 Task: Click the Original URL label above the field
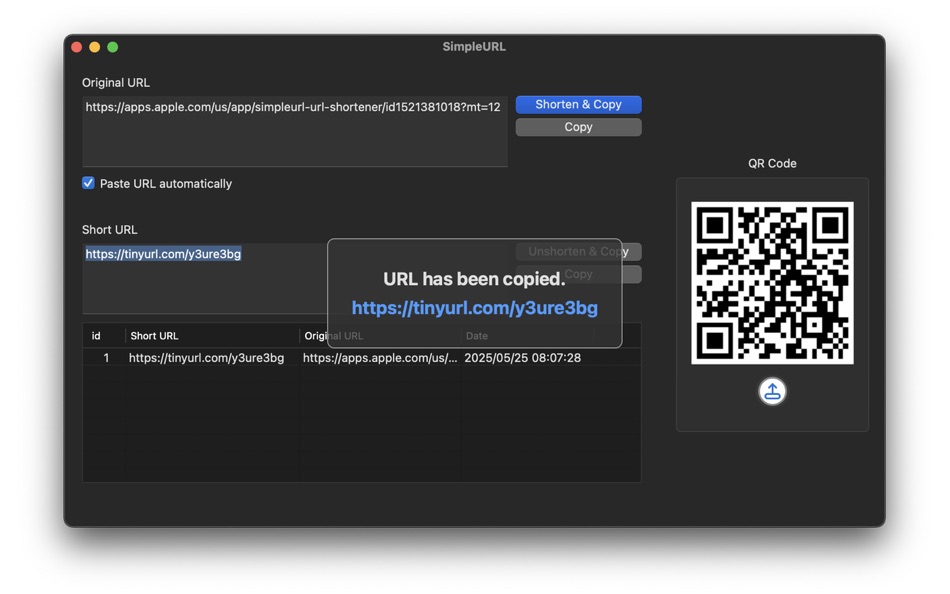[x=116, y=82]
